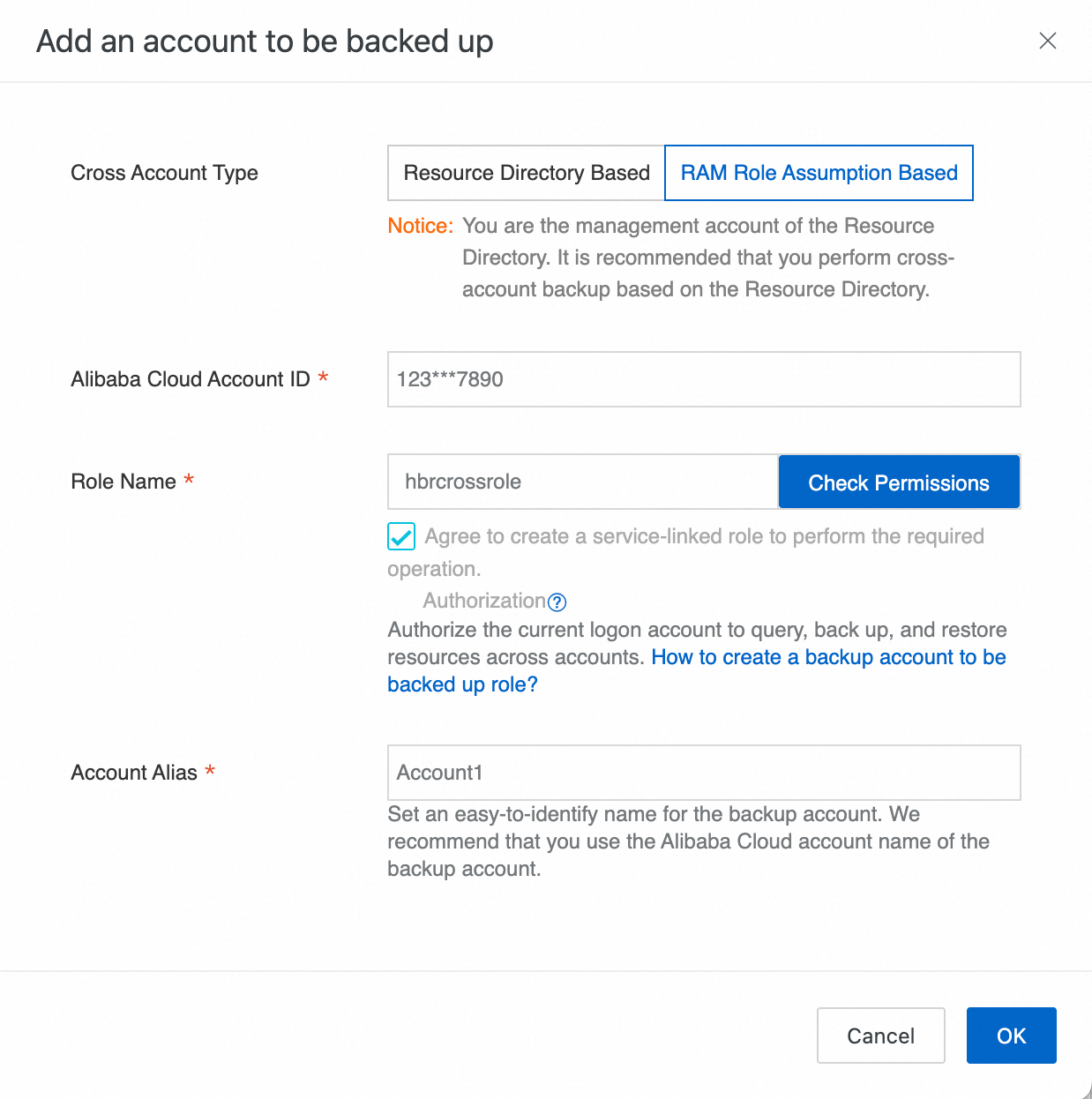Toggle the service-linked role agreement checkbox
Image resolution: width=1092 pixels, height=1099 pixels.
pos(401,536)
